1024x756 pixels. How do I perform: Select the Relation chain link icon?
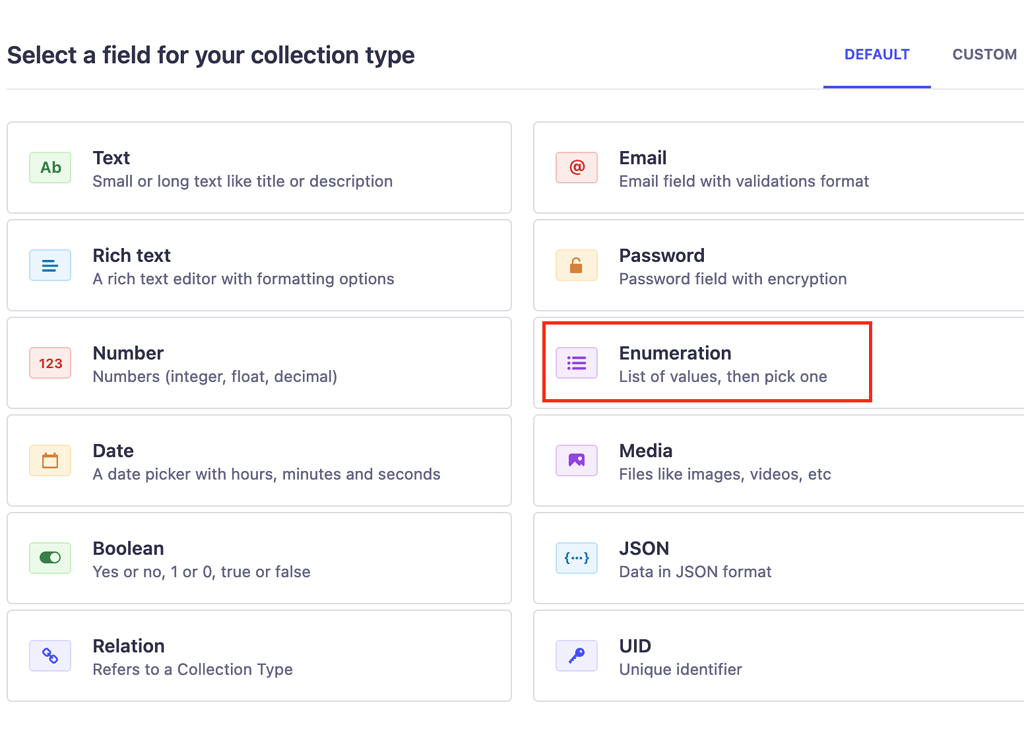click(50, 656)
